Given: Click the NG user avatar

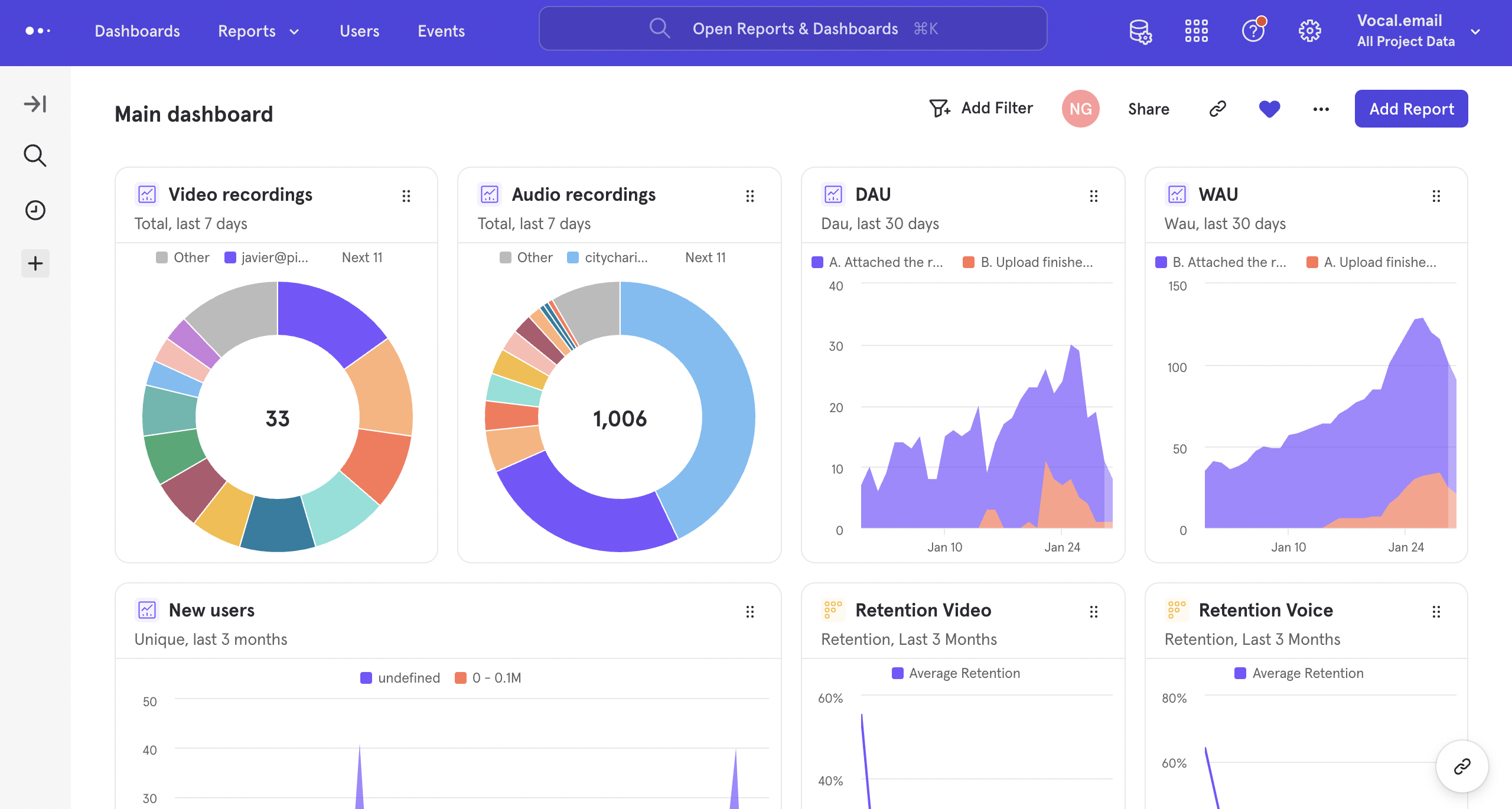Looking at the screenshot, I should coord(1080,109).
